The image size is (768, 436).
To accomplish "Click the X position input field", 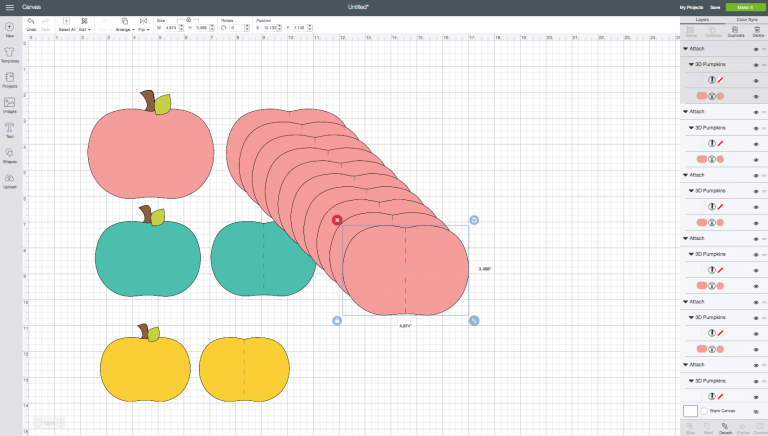I will point(270,28).
